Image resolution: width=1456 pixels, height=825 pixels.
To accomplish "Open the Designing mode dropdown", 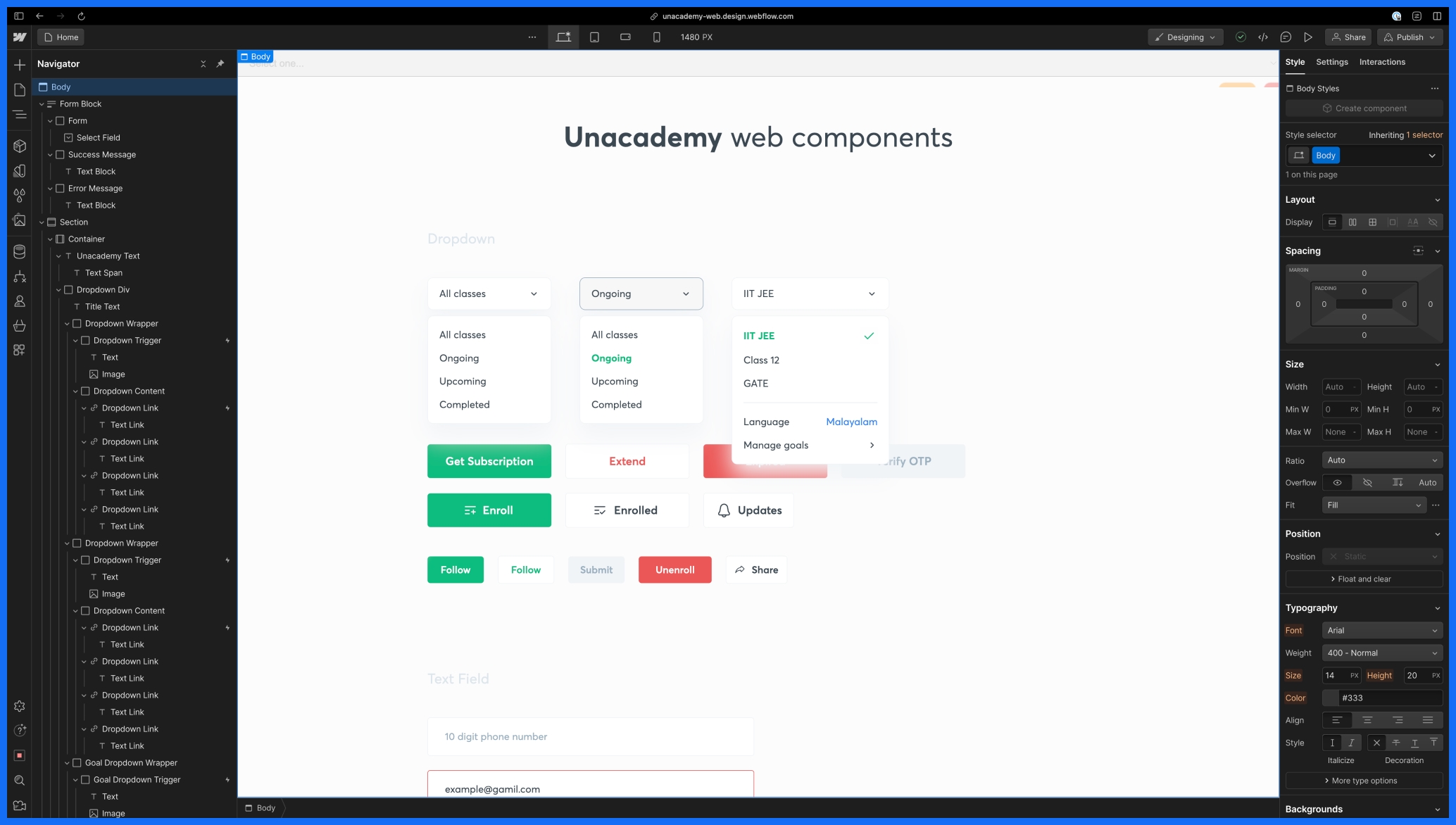I will (1185, 37).
